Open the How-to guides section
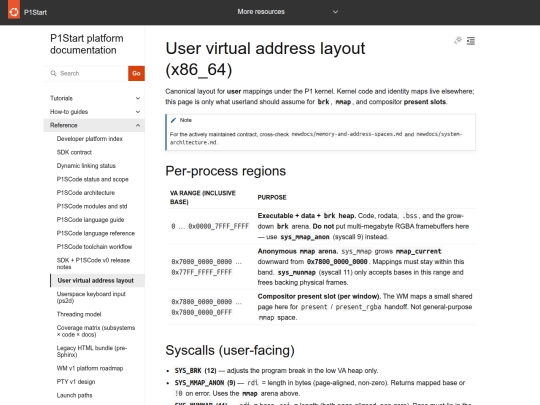This screenshot has height=405, width=540. [x=69, y=112]
